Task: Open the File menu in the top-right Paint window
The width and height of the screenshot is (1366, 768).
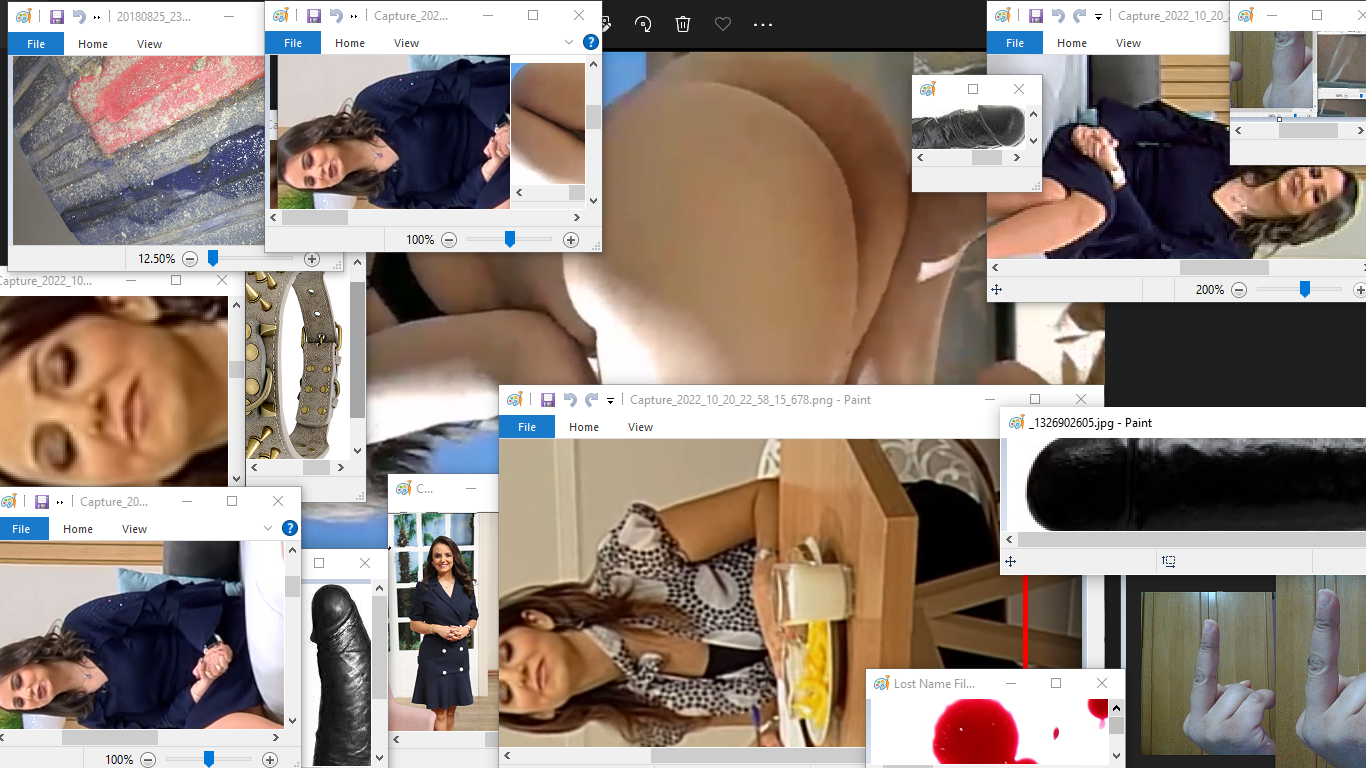Action: 1014,42
